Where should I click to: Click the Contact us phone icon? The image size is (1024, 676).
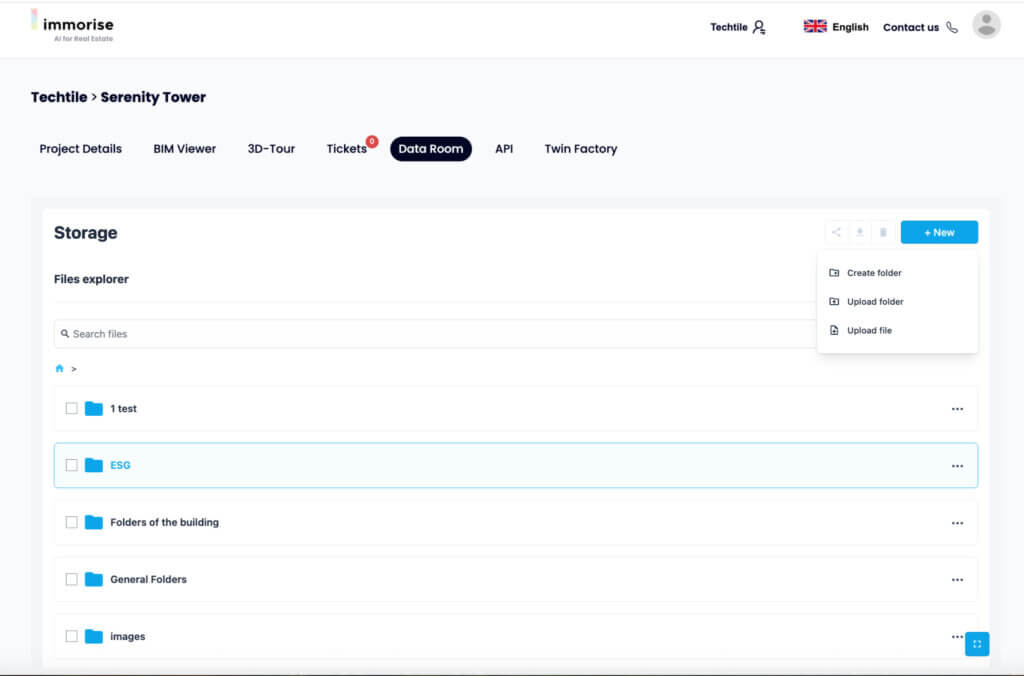952,27
